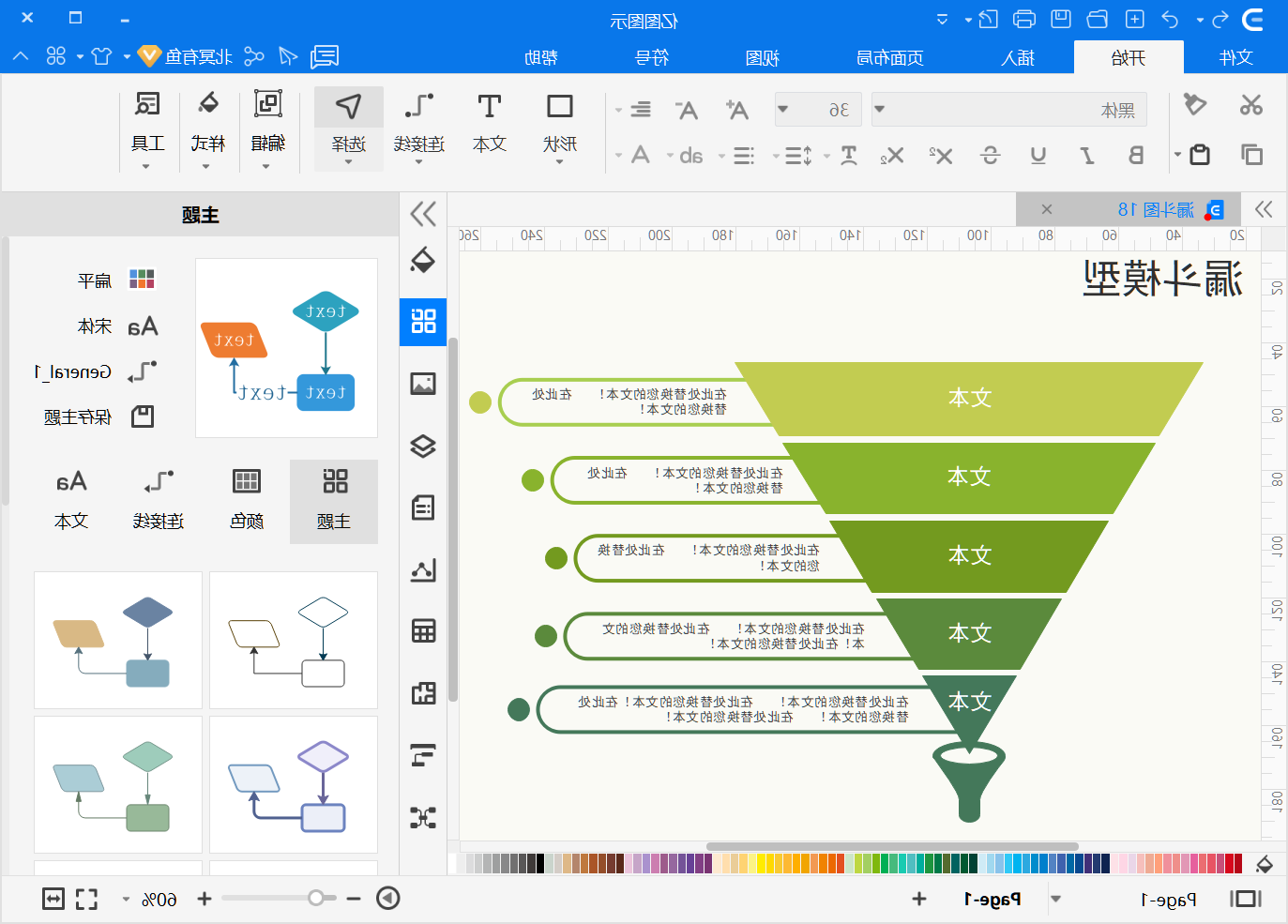Screen dimensions: 1288x924
Task: Click 保存主题 save theme button
Action: pyautogui.click(x=98, y=417)
